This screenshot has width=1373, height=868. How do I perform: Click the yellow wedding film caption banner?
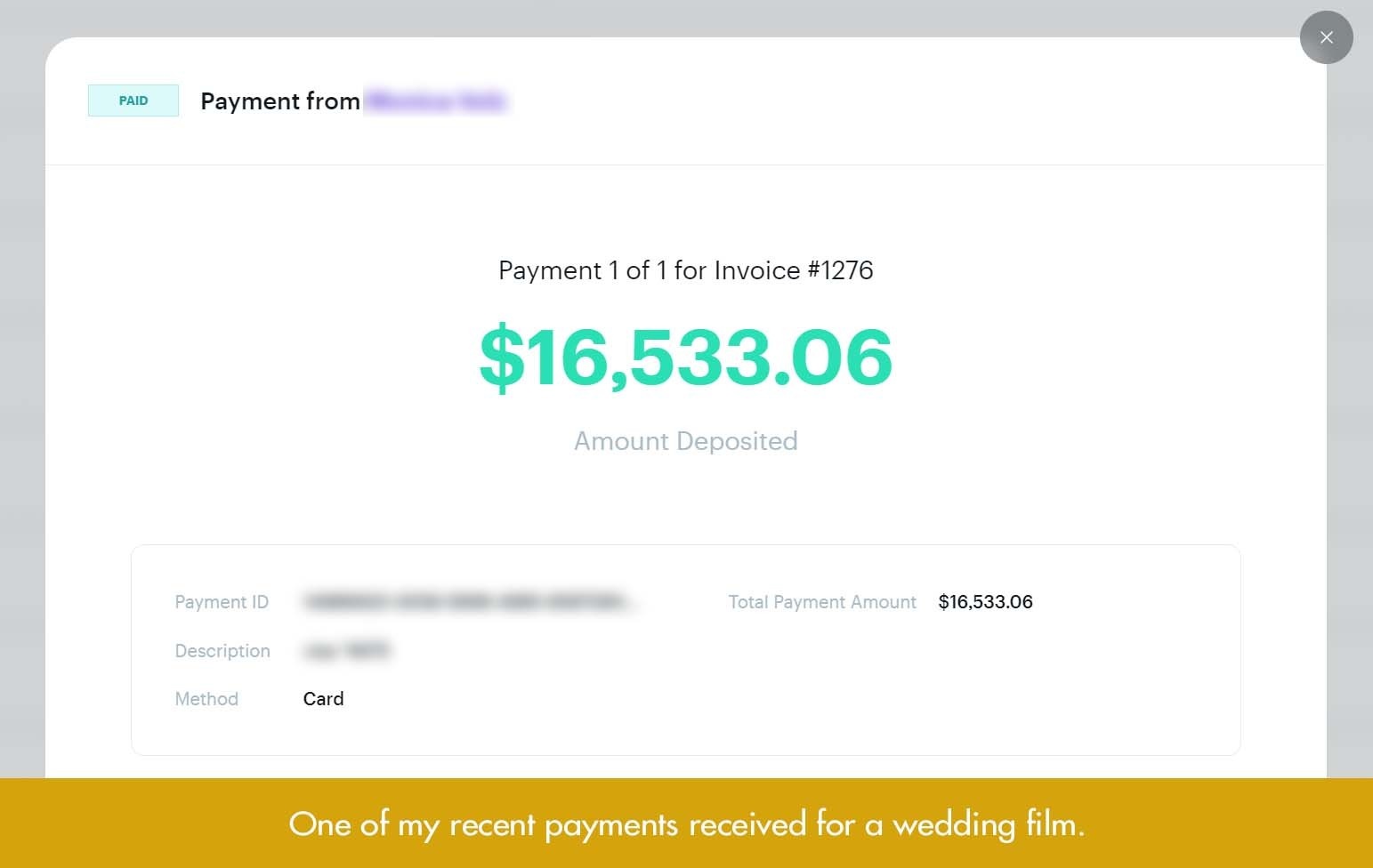[x=686, y=823]
